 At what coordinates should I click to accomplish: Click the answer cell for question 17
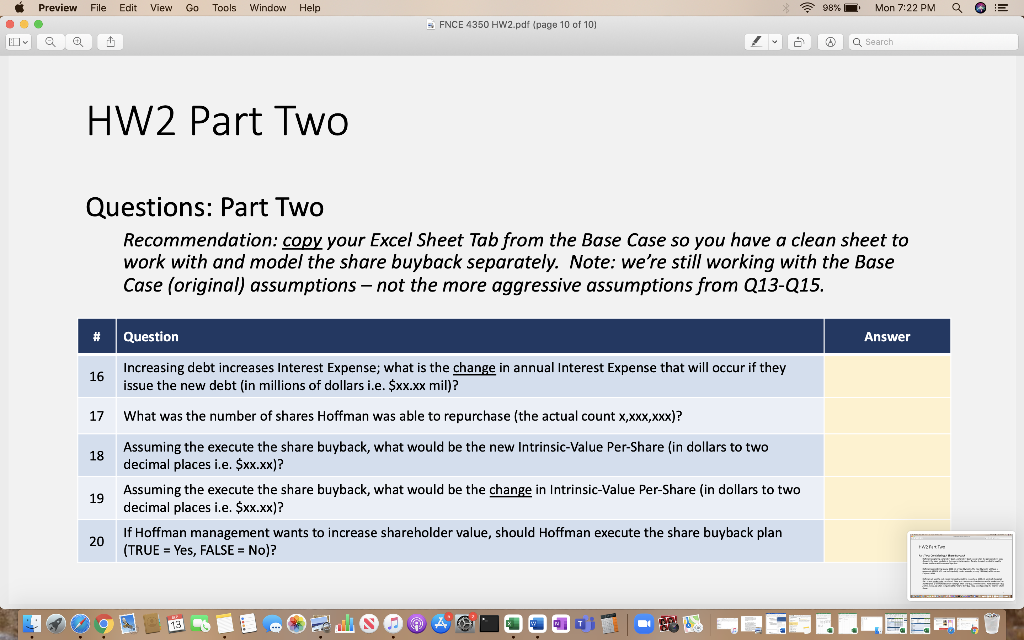pyautogui.click(x=887, y=416)
